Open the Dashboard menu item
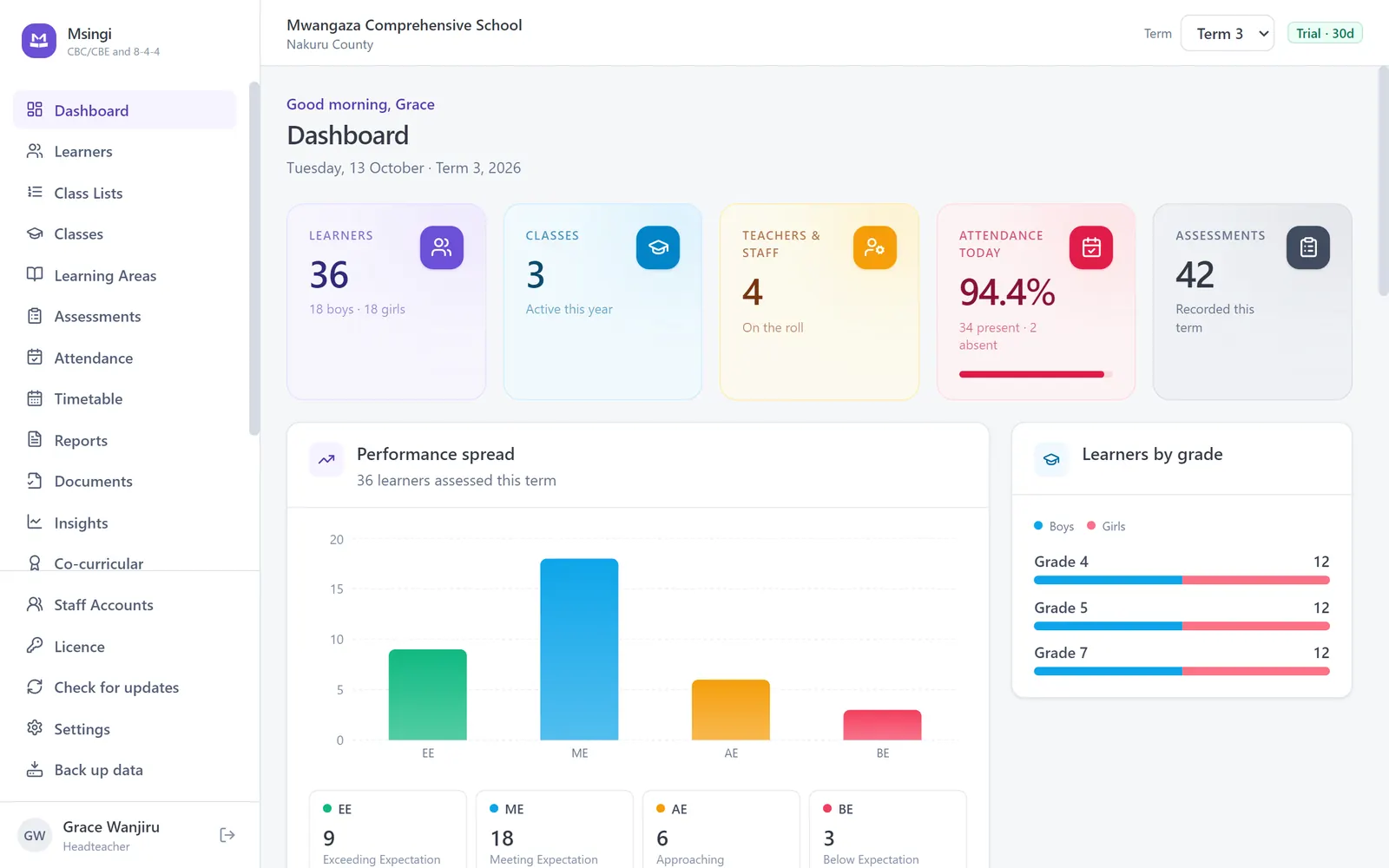This screenshot has height=868, width=1389. [125, 110]
